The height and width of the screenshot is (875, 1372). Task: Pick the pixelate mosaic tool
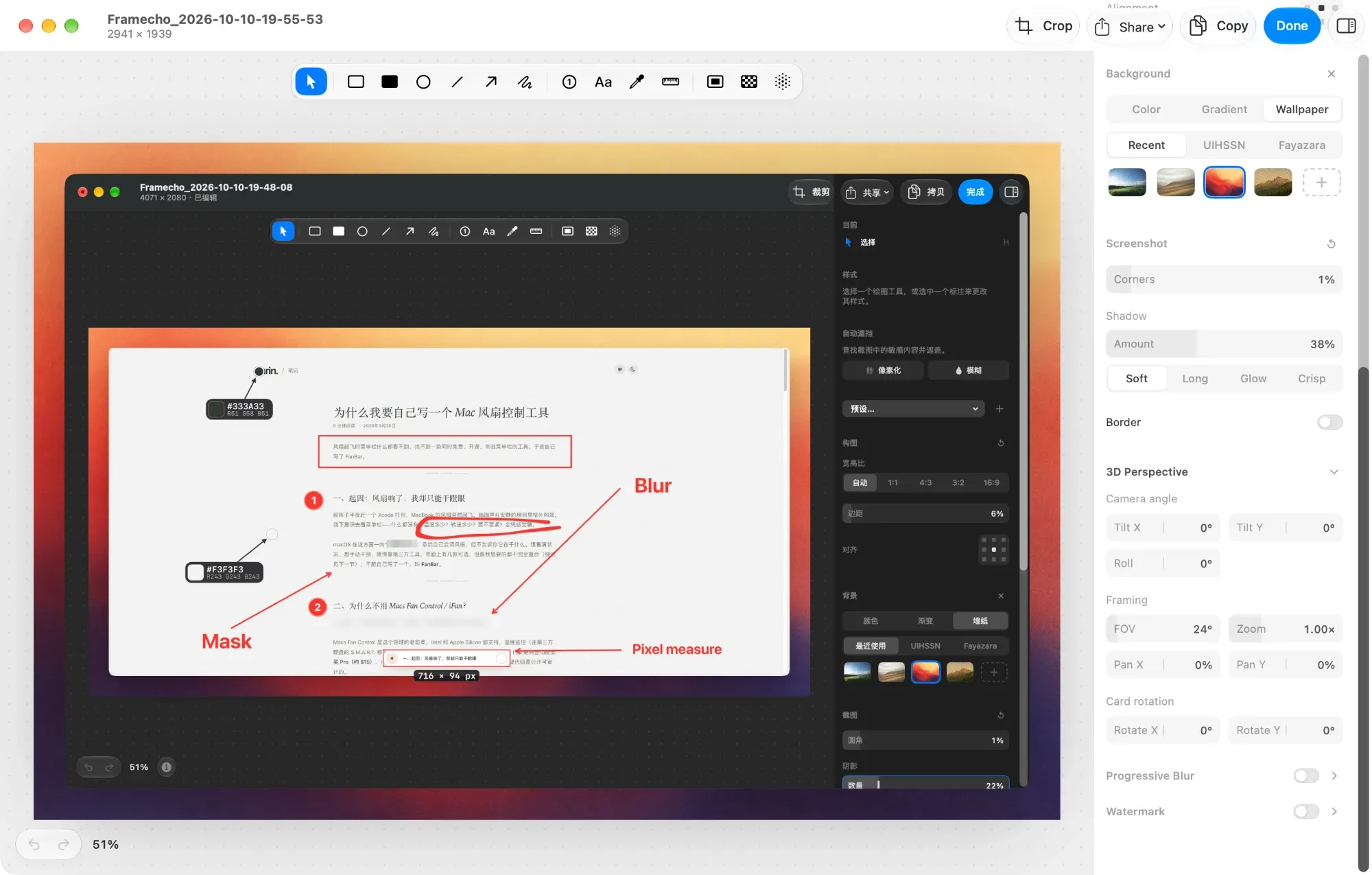[748, 82]
